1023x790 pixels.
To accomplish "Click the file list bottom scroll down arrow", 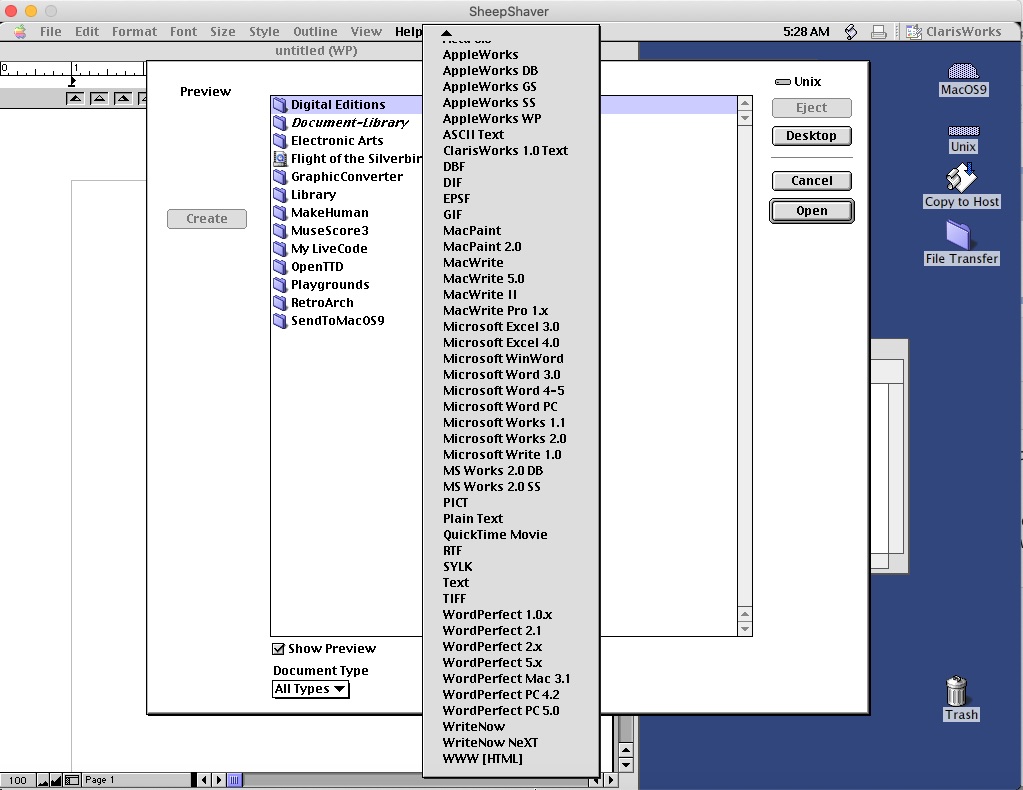I will [745, 630].
